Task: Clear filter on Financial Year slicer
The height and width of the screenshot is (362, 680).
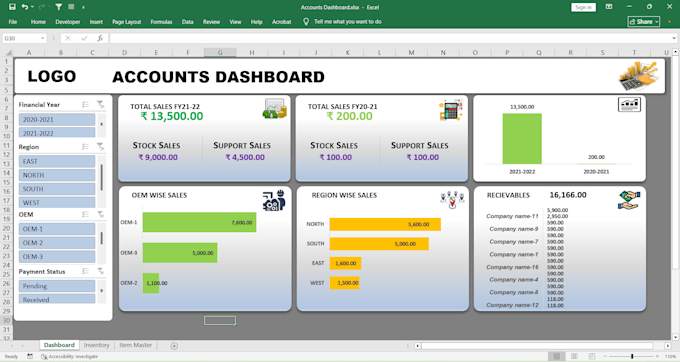Action: tap(100, 104)
